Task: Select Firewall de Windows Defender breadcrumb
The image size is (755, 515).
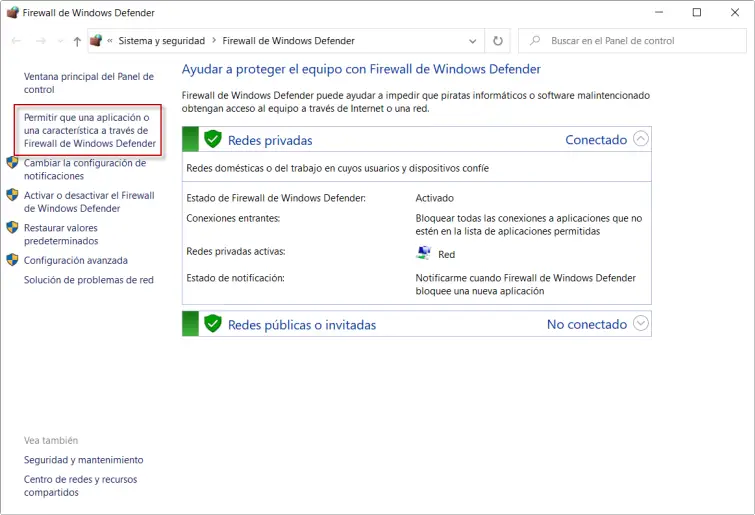Action: pos(287,41)
